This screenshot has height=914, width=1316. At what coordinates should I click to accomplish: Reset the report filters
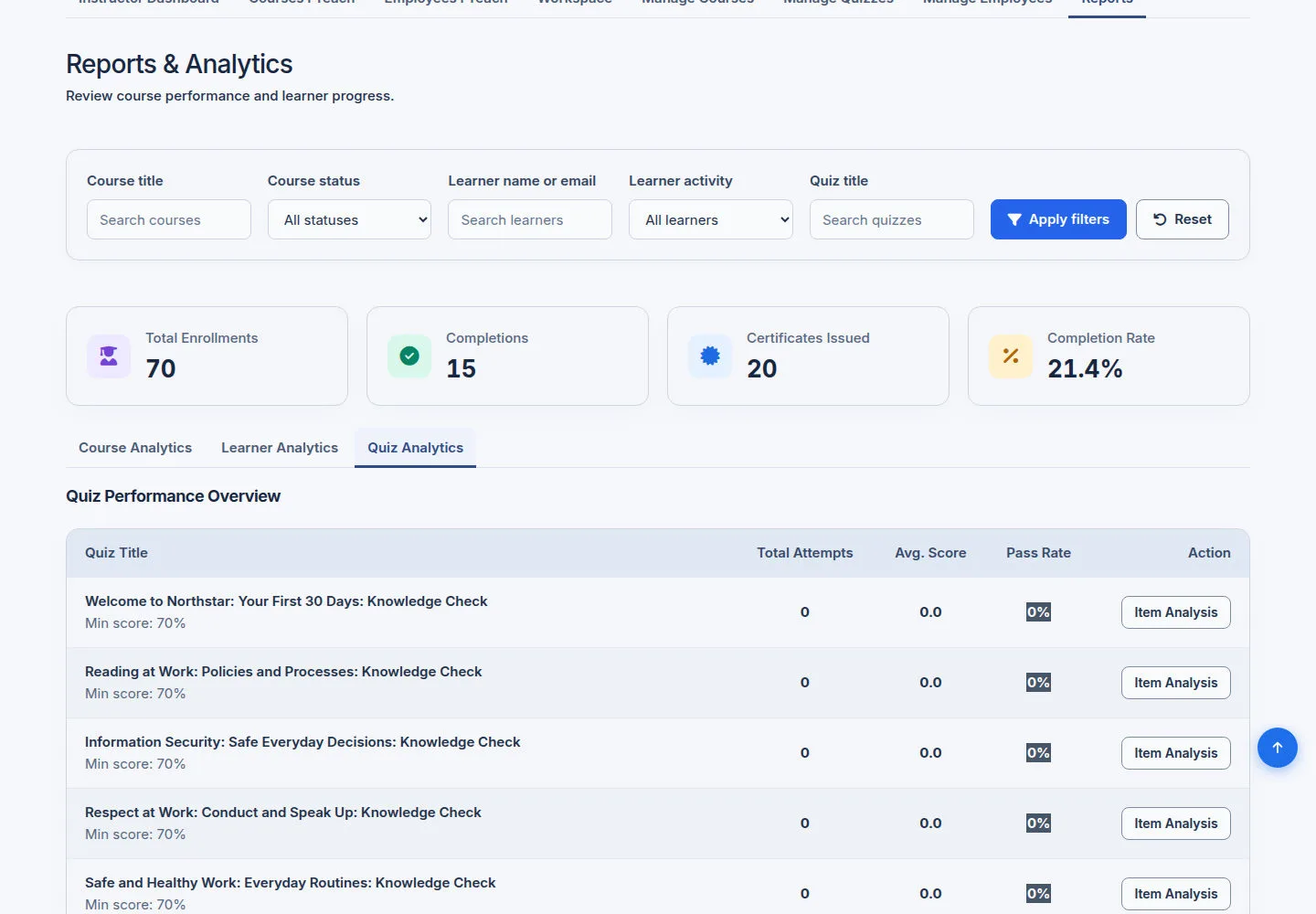1183,219
